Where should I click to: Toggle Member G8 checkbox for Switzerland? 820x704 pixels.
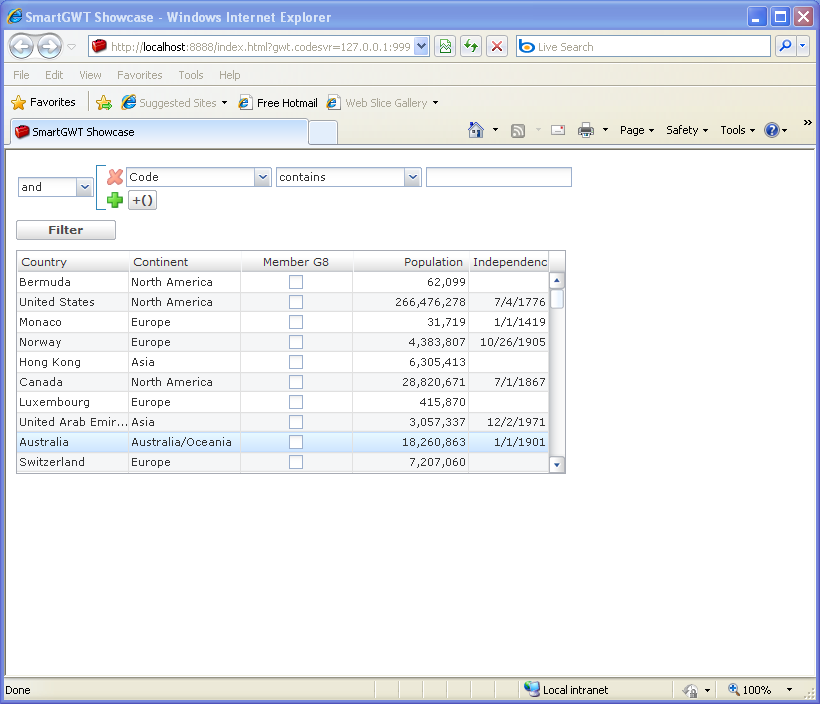pos(296,462)
